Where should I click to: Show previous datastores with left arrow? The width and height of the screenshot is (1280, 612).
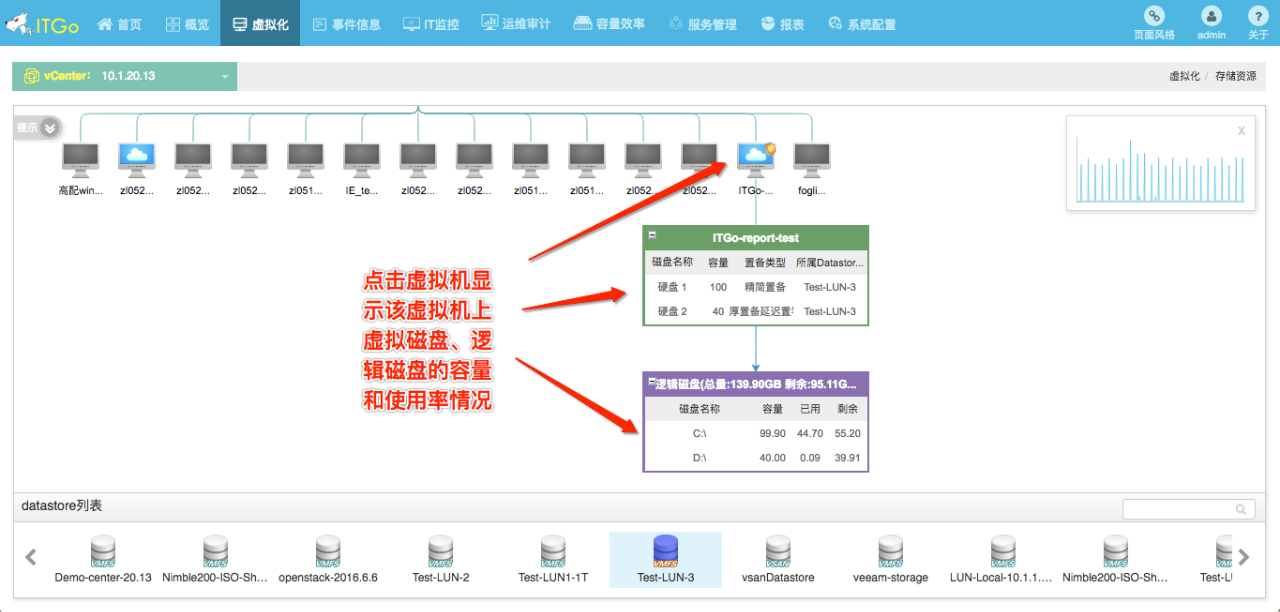coord(31,557)
